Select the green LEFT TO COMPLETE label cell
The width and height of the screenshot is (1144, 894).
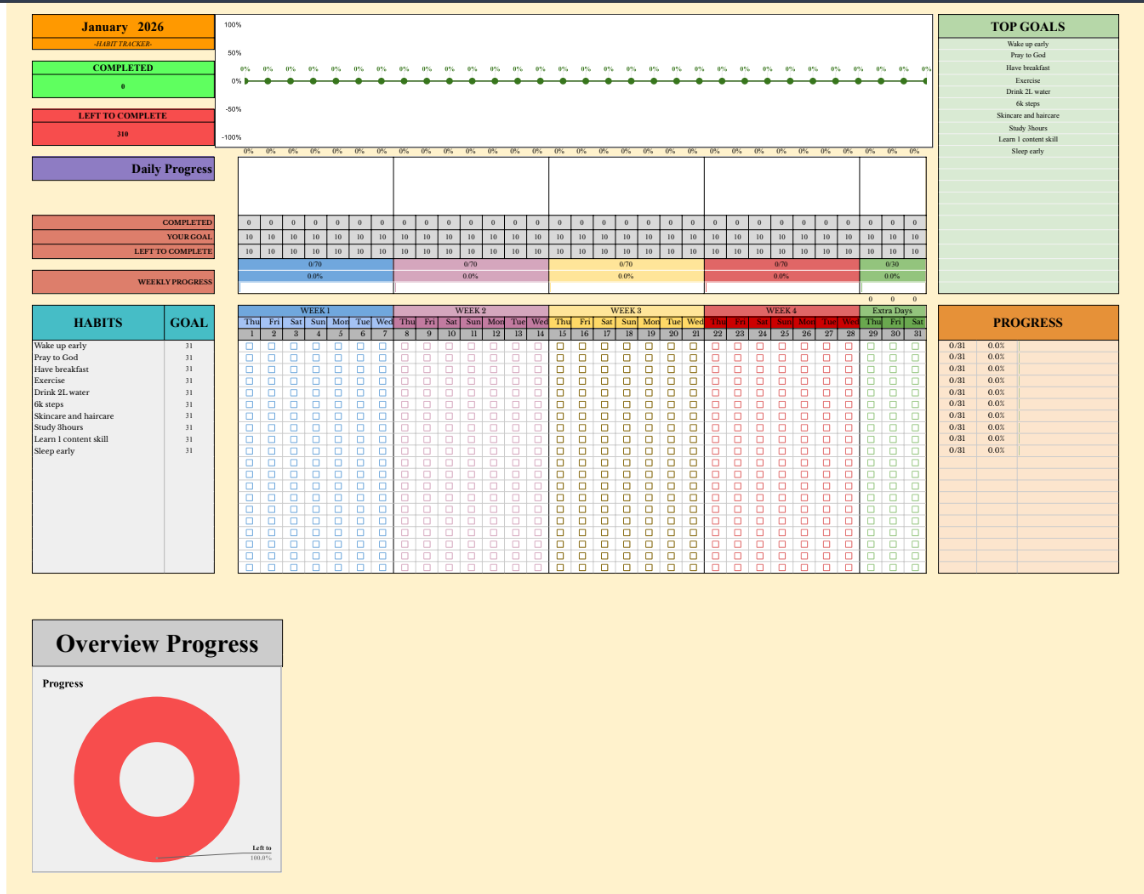[123, 116]
